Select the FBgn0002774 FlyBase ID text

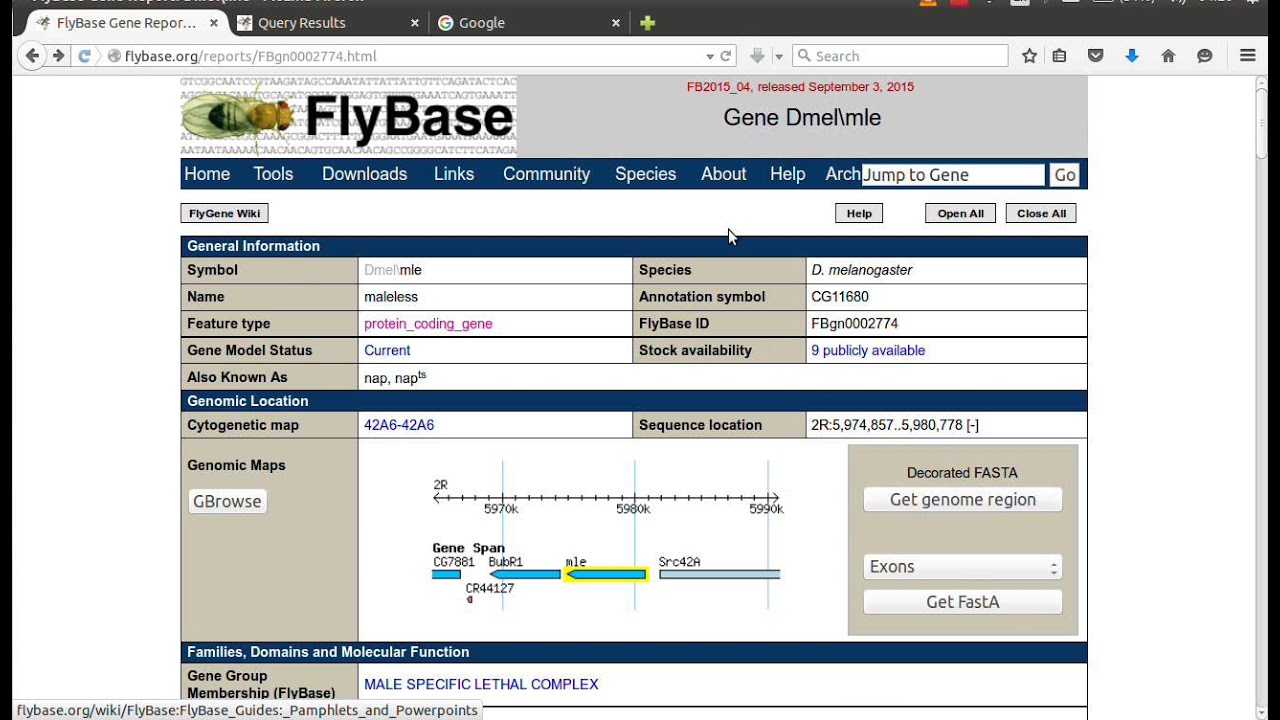coord(855,324)
